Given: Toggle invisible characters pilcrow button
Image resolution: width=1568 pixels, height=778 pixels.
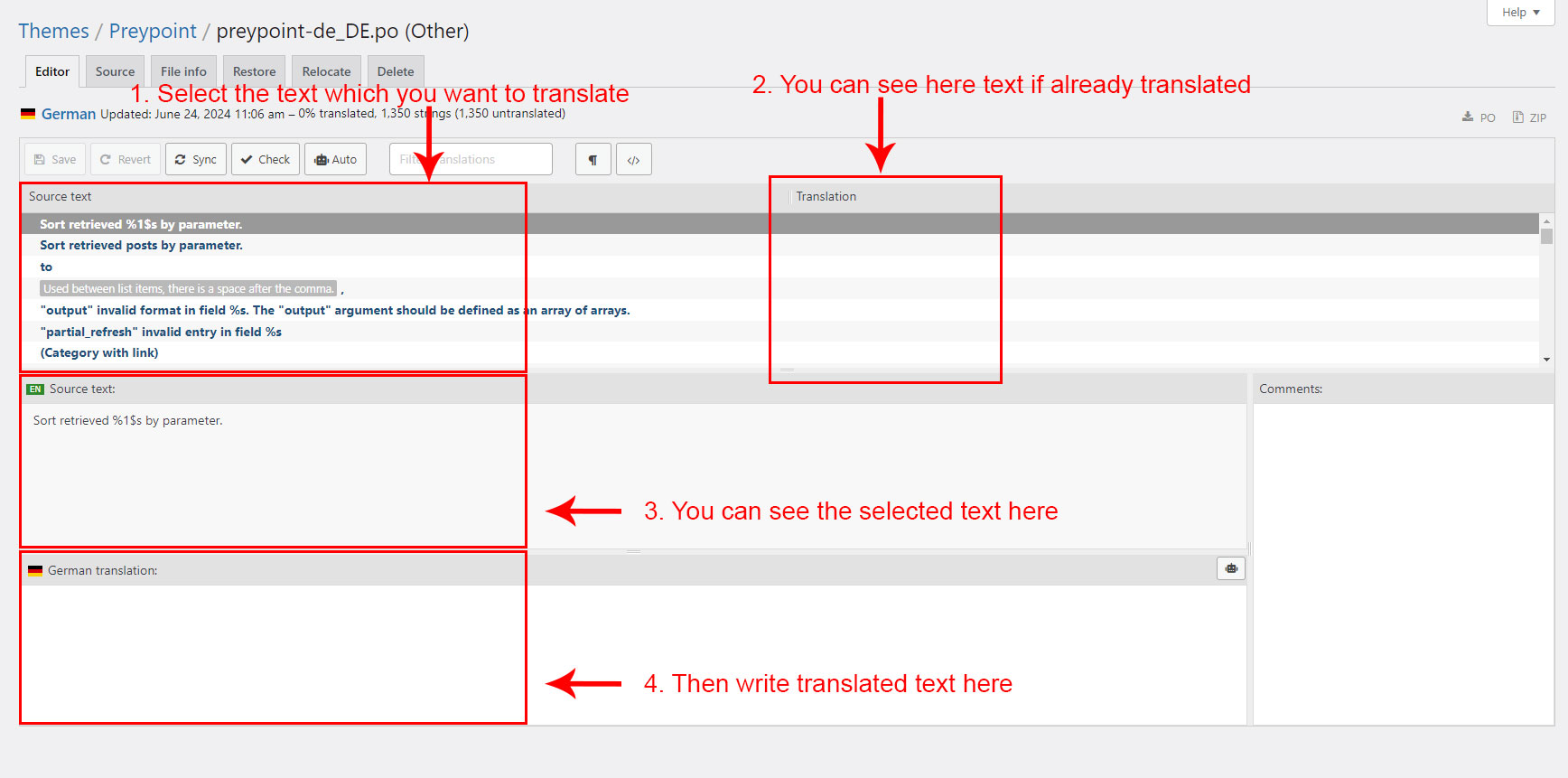Looking at the screenshot, I should (x=593, y=160).
